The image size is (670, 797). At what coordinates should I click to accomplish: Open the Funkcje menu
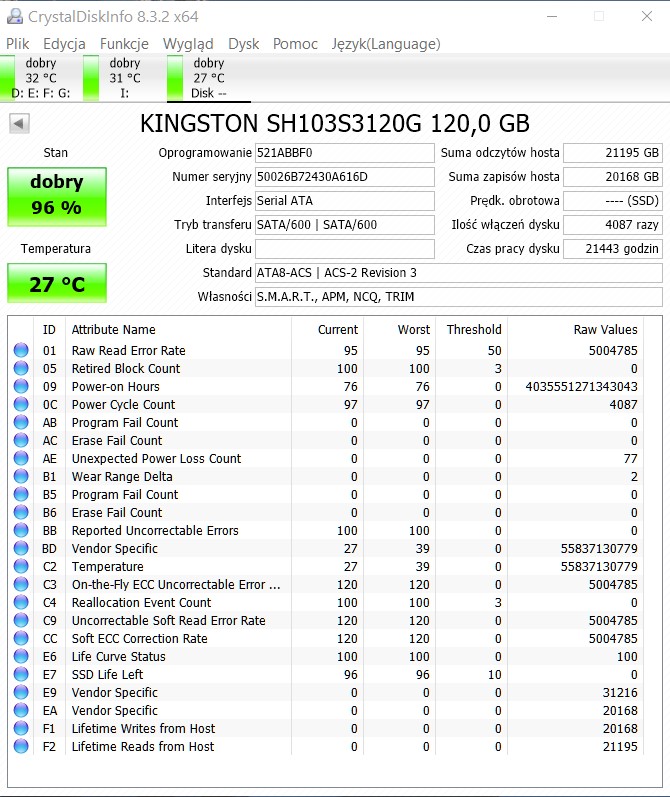point(124,44)
